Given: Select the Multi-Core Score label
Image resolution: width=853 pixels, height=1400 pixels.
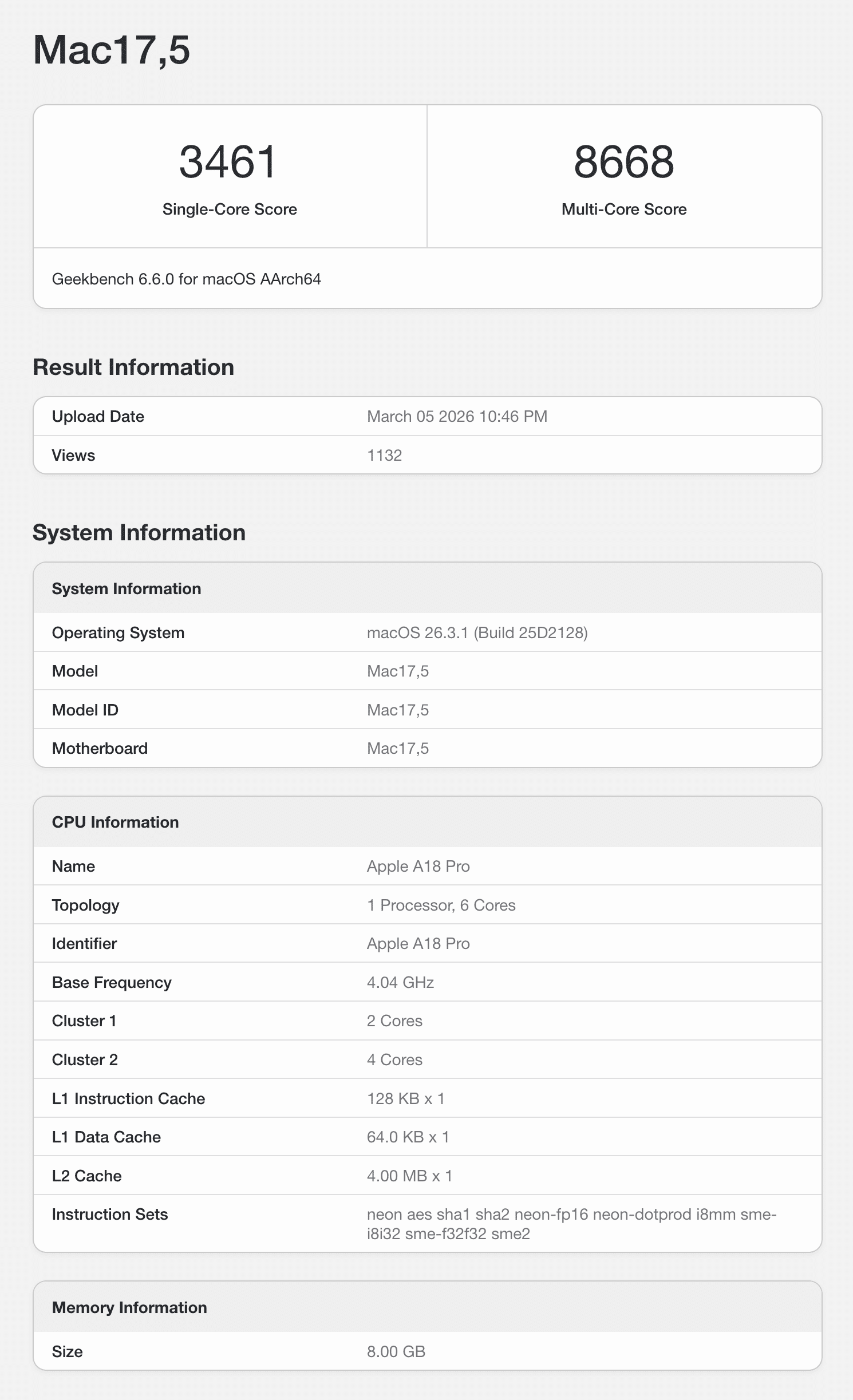Looking at the screenshot, I should tap(624, 209).
